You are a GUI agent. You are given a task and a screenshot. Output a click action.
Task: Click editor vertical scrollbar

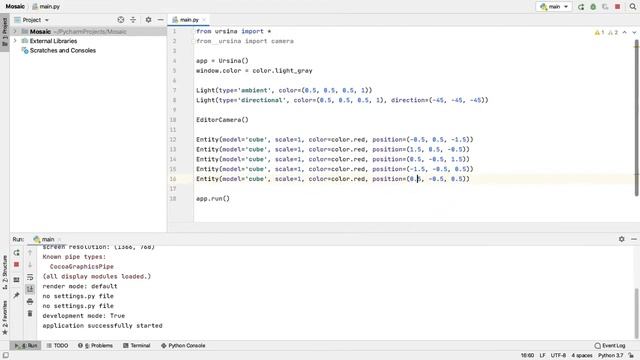pyautogui.click(x=637, y=118)
